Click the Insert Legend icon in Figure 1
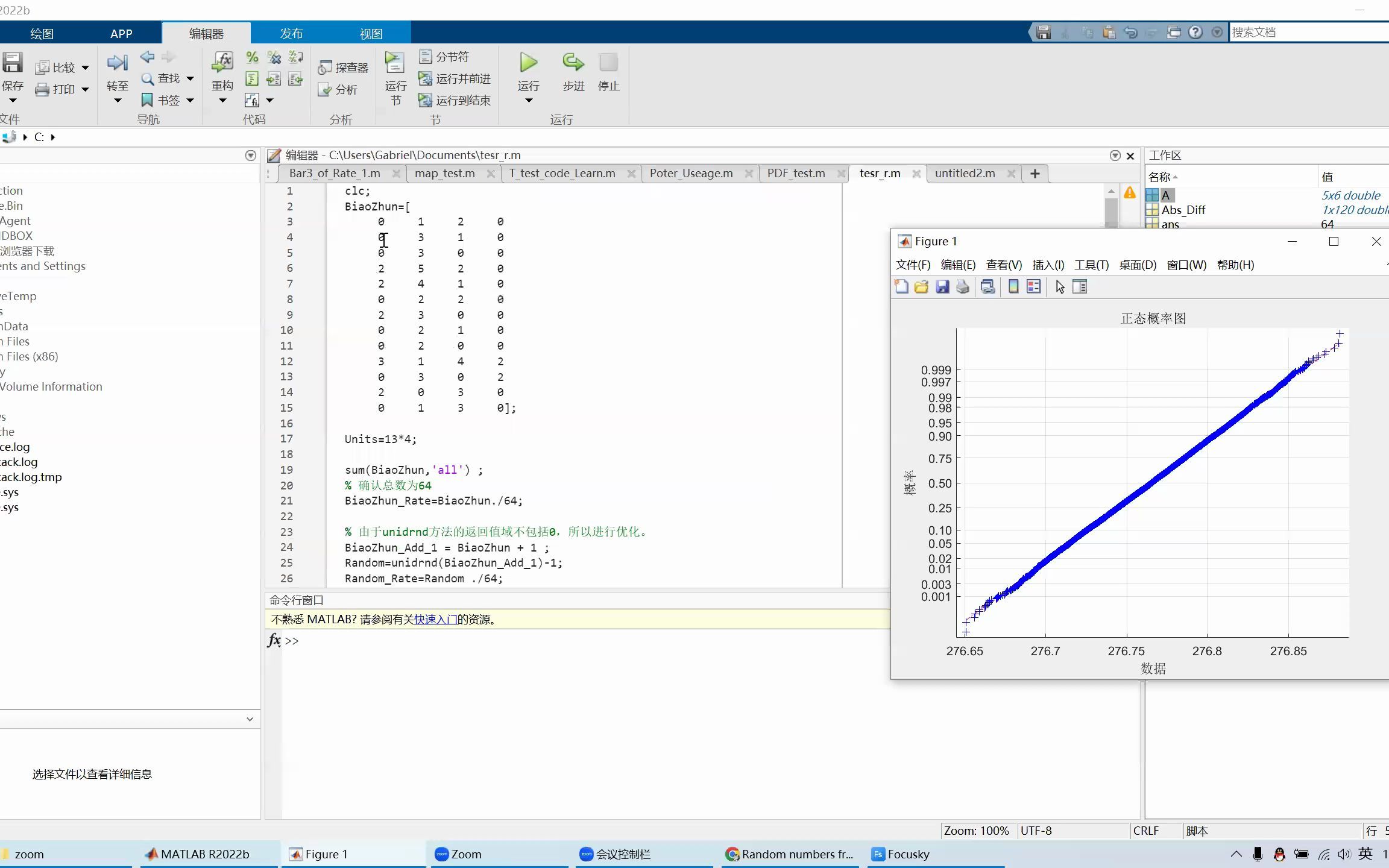The width and height of the screenshot is (1389, 868). 1033,287
